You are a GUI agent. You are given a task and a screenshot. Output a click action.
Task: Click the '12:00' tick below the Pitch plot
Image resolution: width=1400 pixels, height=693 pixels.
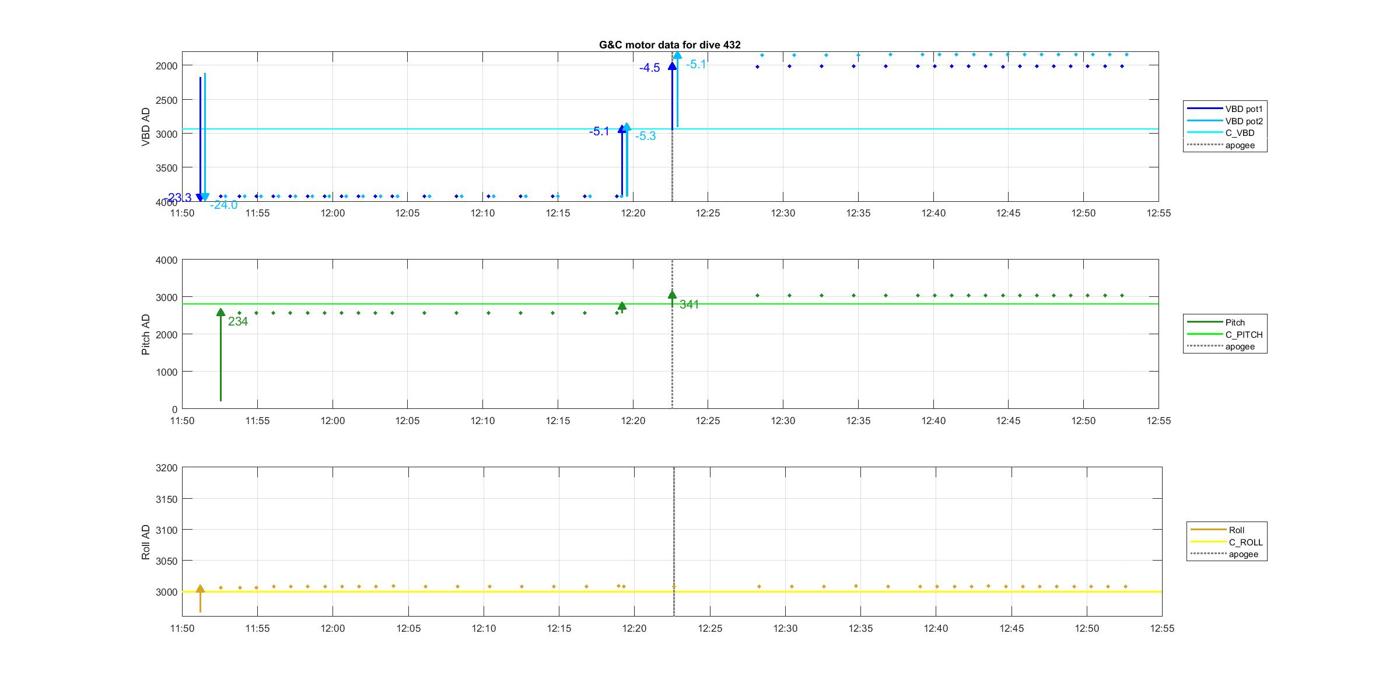click(333, 421)
